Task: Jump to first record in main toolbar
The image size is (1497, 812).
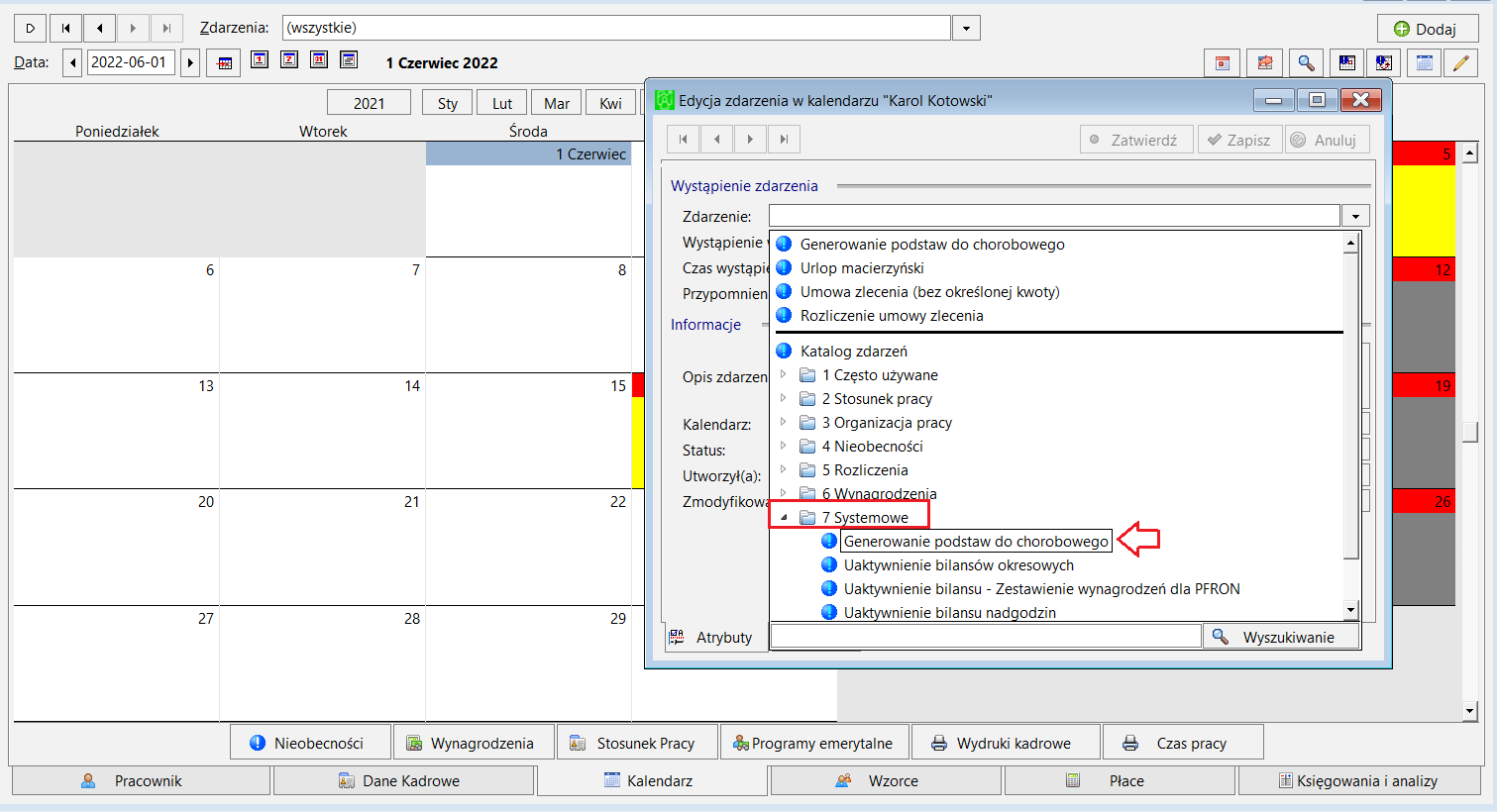Action: (x=65, y=28)
